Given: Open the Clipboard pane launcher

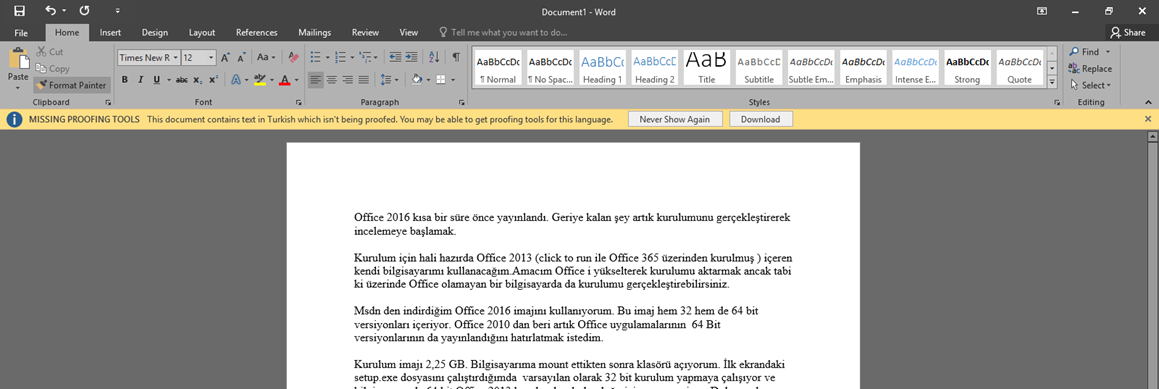Looking at the screenshot, I should pos(108,102).
